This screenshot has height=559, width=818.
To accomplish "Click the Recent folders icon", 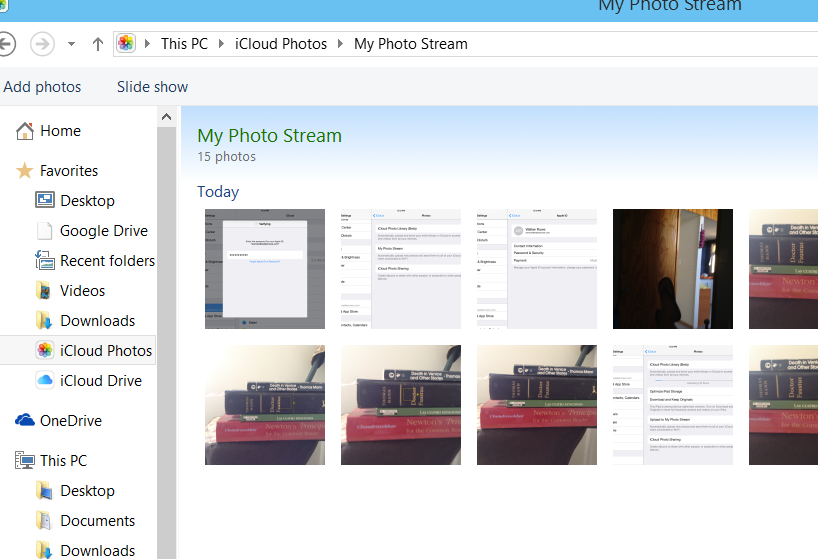I will [44, 260].
